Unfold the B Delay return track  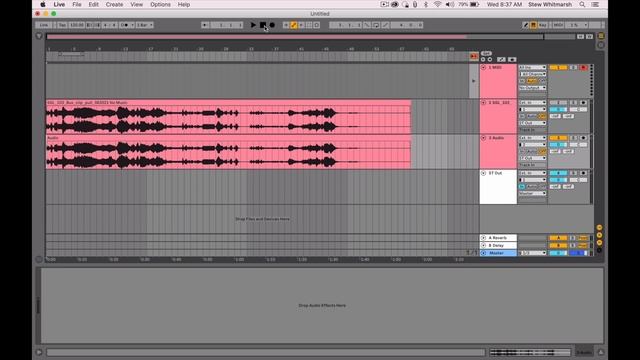483,245
